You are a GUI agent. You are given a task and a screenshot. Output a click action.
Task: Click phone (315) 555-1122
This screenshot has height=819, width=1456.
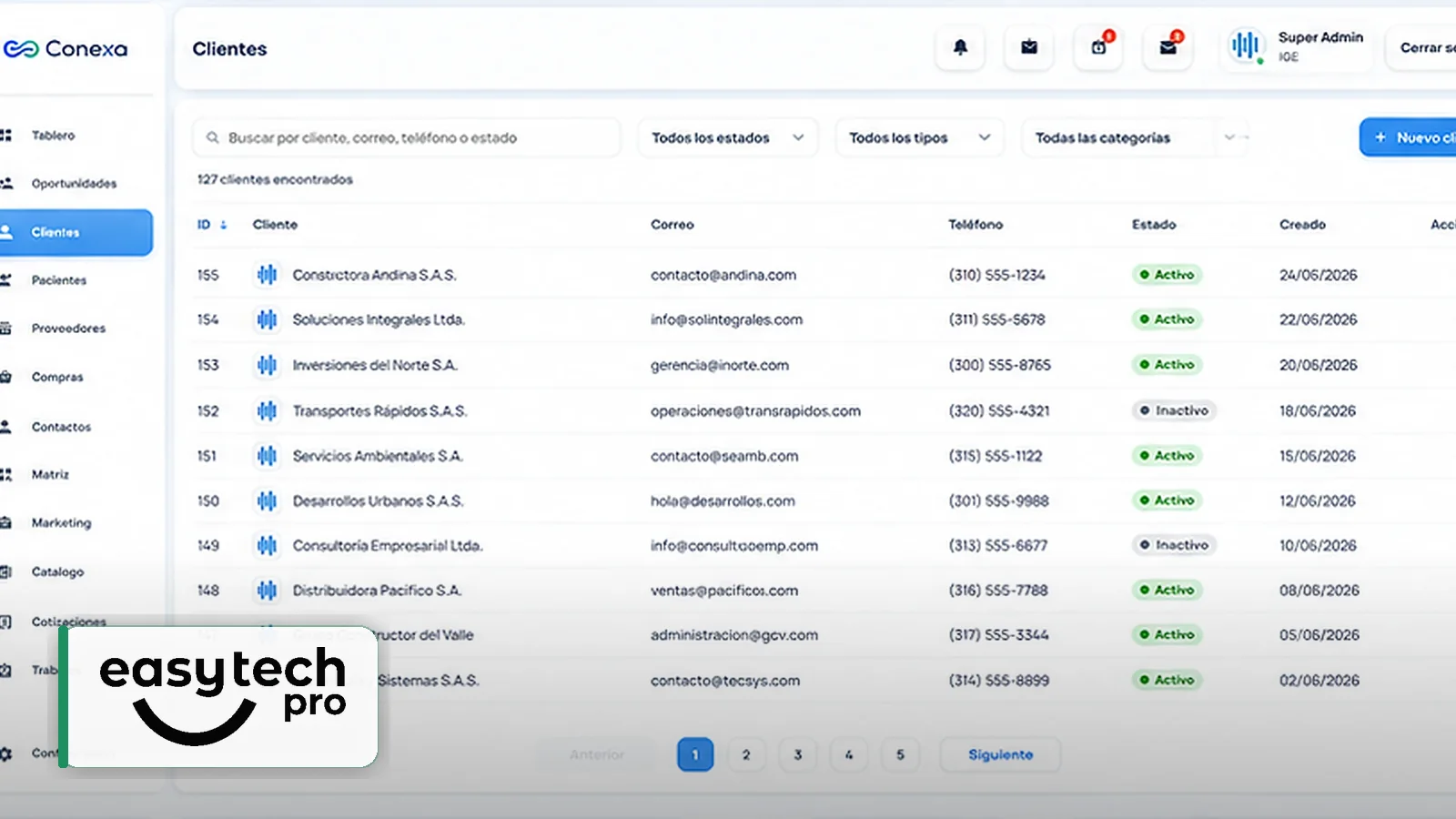tap(996, 456)
